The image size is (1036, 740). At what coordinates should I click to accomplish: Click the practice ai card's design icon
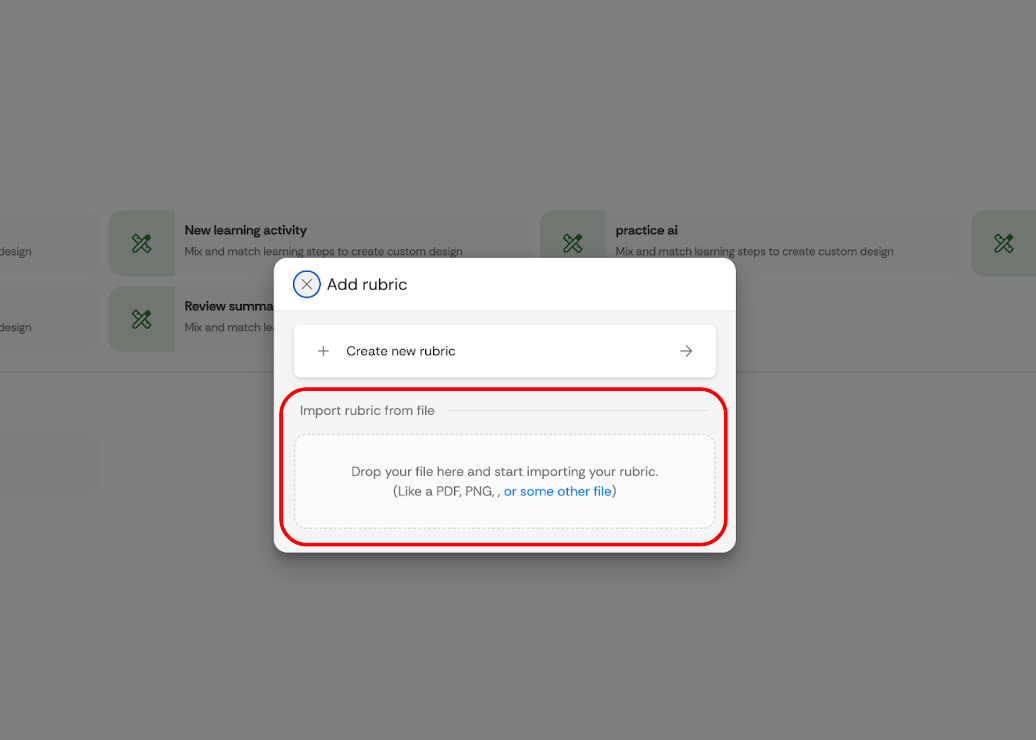pyautogui.click(x=573, y=243)
